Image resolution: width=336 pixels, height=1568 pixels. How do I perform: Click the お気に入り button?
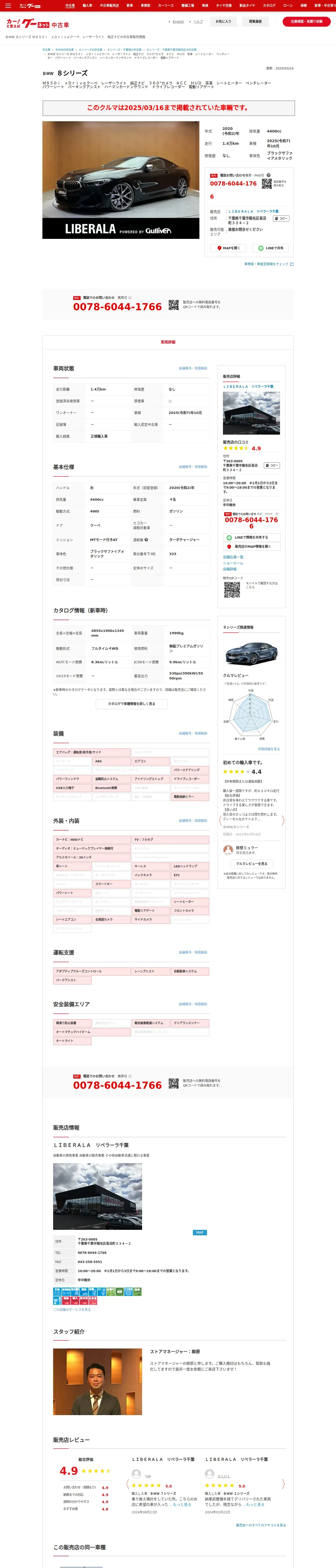(x=224, y=21)
